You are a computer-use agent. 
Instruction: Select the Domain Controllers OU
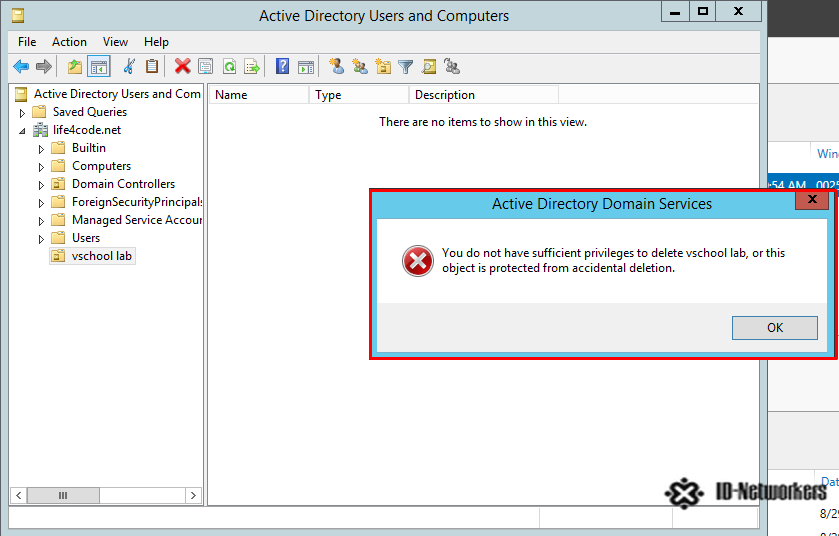(x=123, y=184)
